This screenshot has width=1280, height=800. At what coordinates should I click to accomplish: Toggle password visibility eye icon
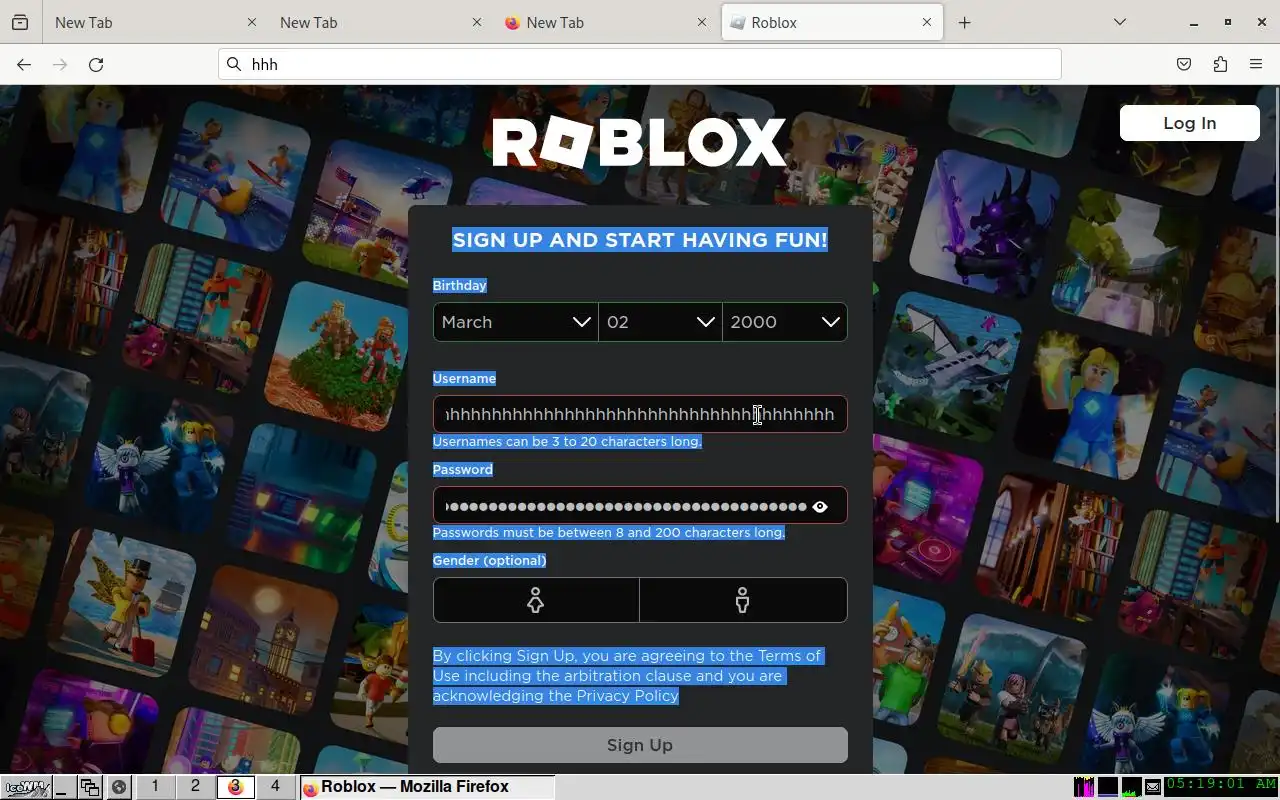[820, 506]
